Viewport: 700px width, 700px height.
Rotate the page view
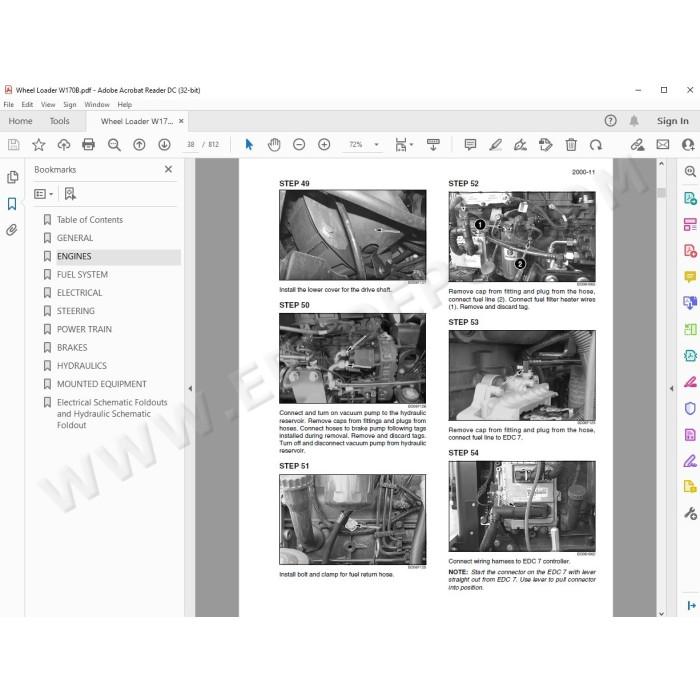pyautogui.click(x=596, y=145)
